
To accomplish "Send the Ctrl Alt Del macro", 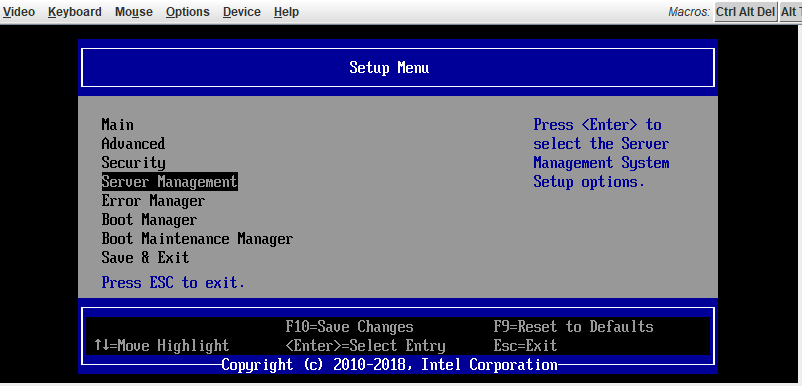I will (745, 12).
